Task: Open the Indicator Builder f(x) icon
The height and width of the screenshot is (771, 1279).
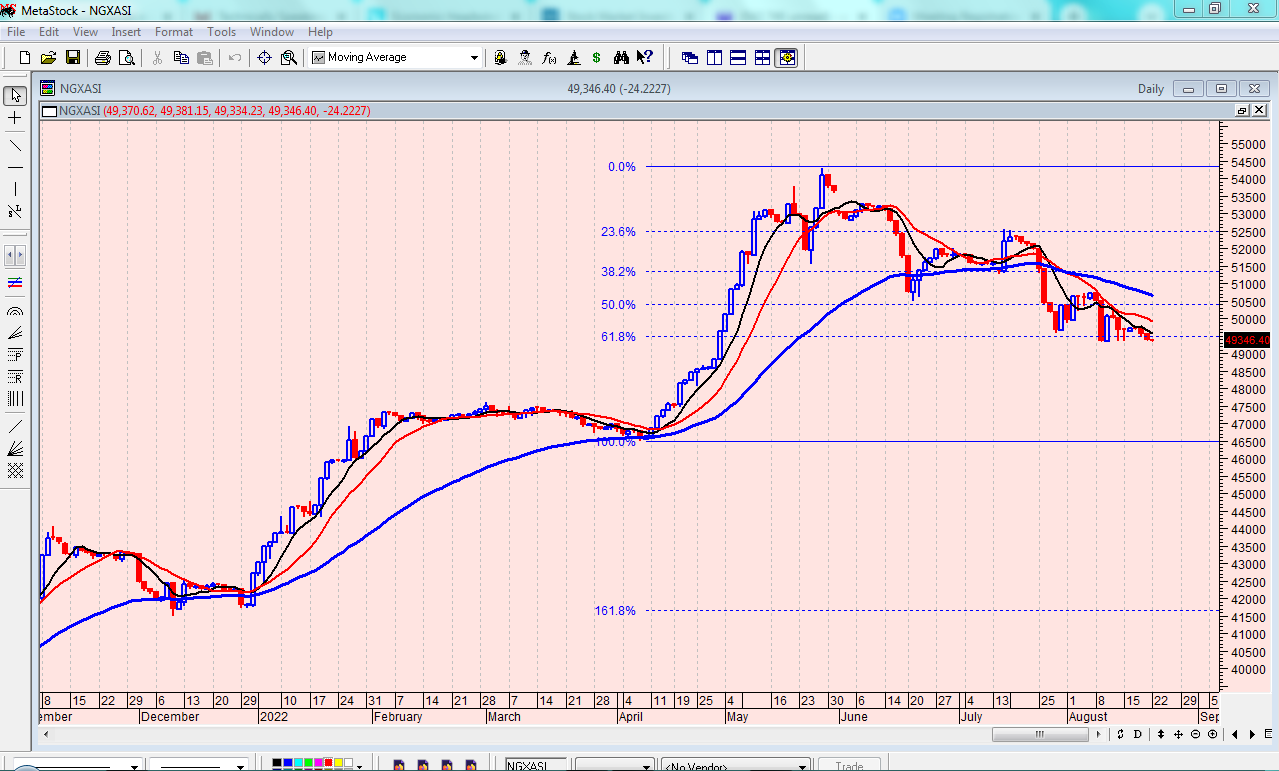Action: pos(549,58)
